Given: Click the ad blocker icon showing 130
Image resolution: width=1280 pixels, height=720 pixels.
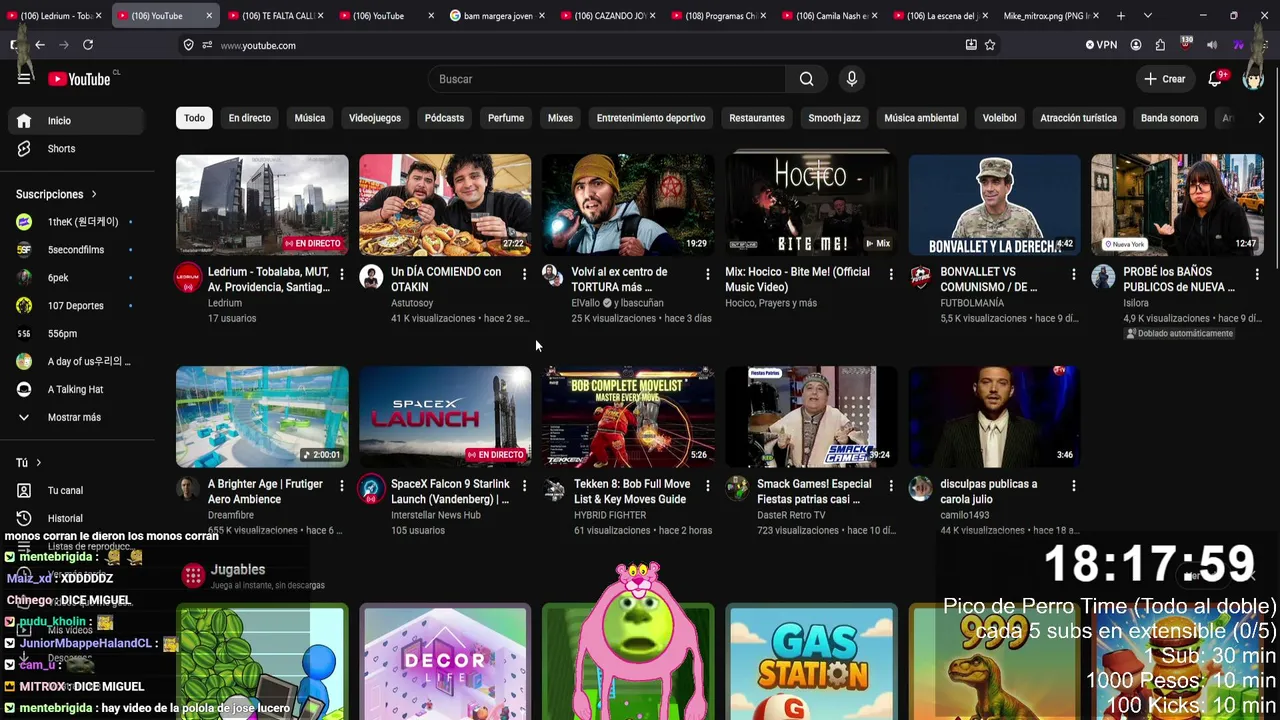Looking at the screenshot, I should point(1186,44).
